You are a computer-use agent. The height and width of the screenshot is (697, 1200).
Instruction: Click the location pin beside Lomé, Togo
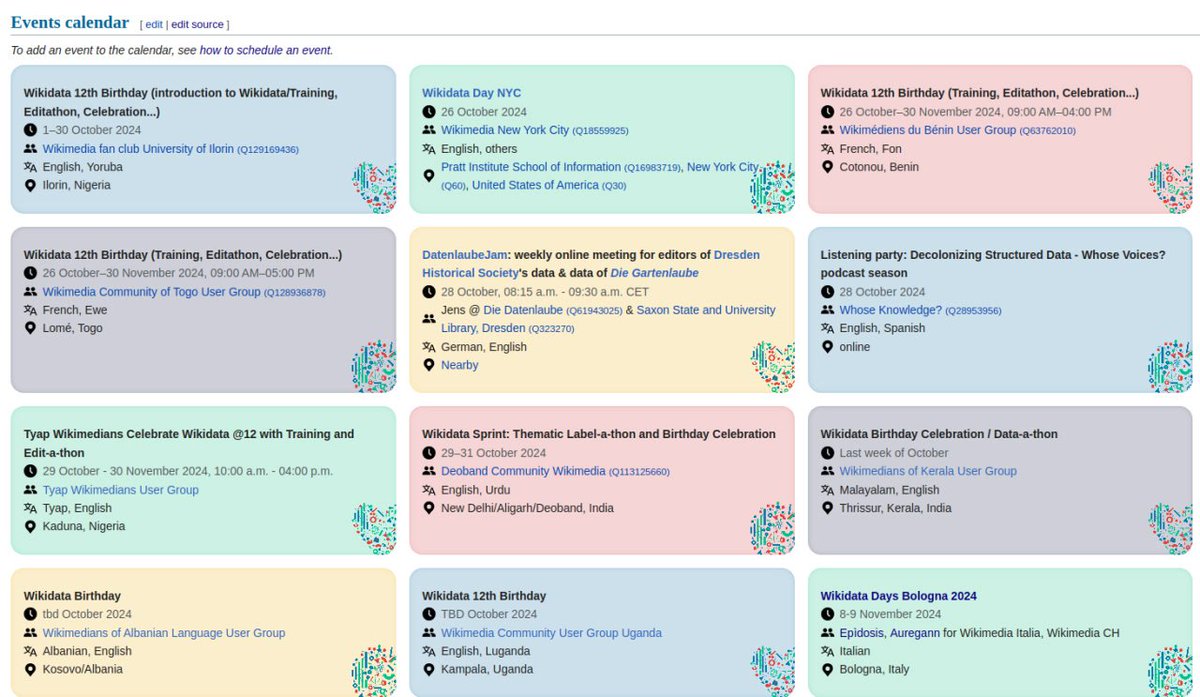click(x=30, y=328)
